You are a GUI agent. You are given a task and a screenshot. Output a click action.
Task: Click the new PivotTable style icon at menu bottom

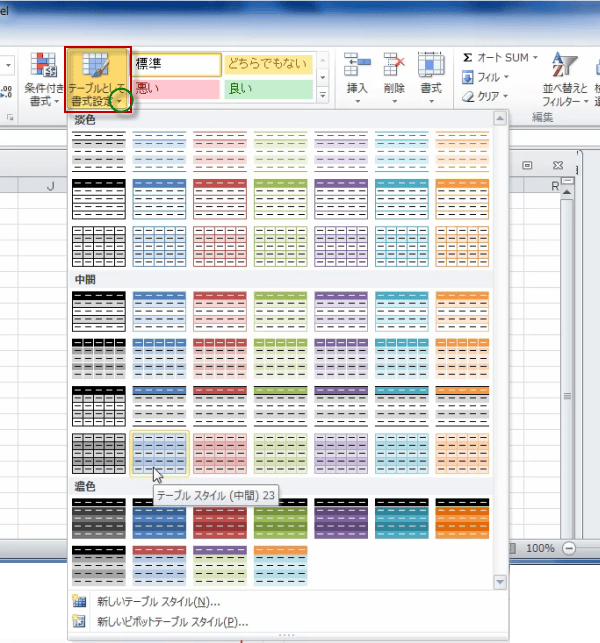point(79,621)
